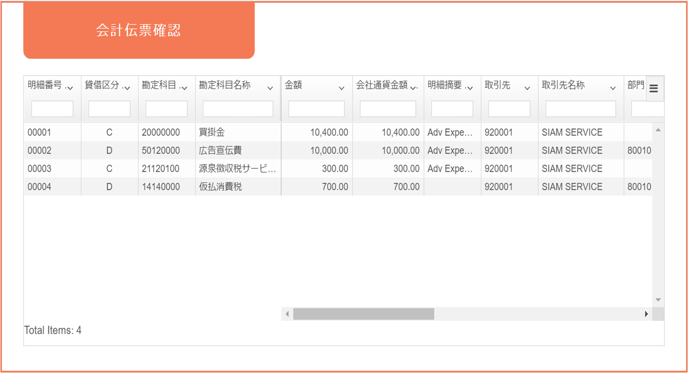Click the 会社通貨金額 filter input
The width and height of the screenshot is (688, 373).
tap(388, 109)
